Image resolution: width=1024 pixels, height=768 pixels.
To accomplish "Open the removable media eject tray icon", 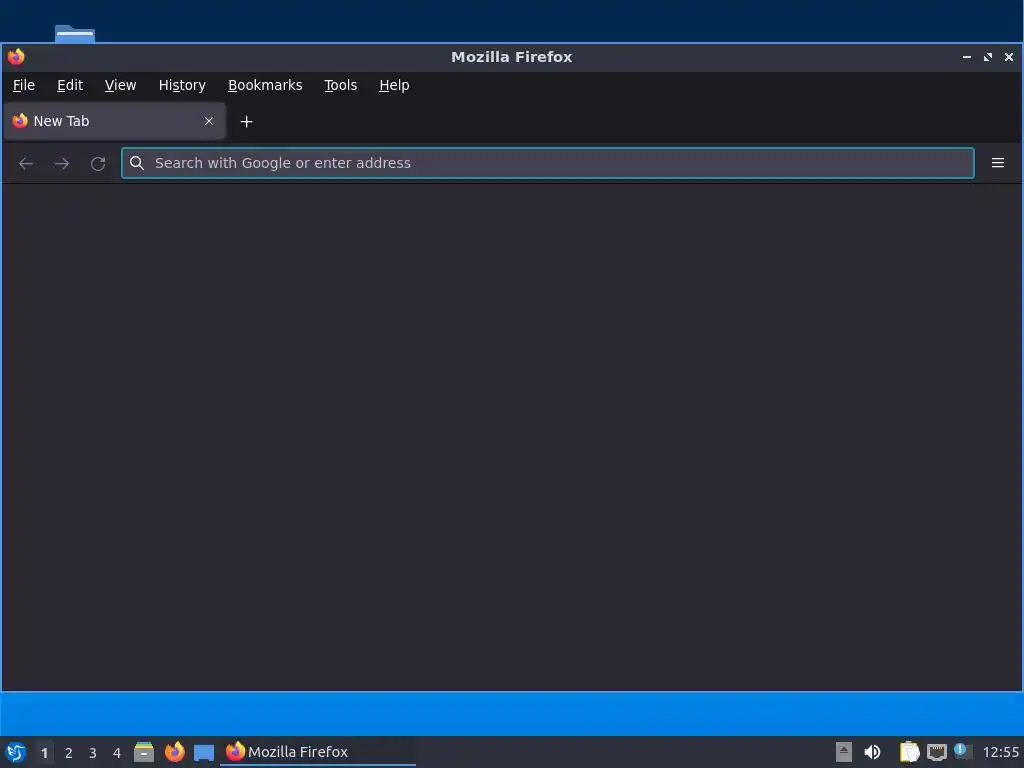I will [x=844, y=752].
